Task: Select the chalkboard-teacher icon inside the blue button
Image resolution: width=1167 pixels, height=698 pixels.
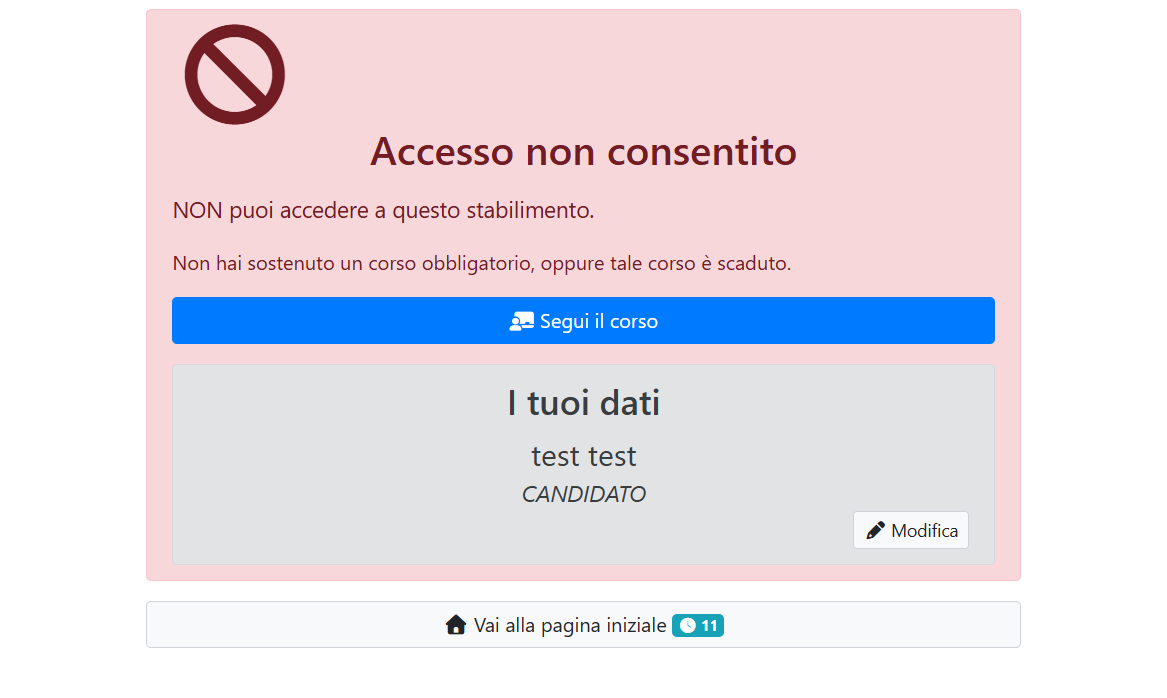Action: 522,320
